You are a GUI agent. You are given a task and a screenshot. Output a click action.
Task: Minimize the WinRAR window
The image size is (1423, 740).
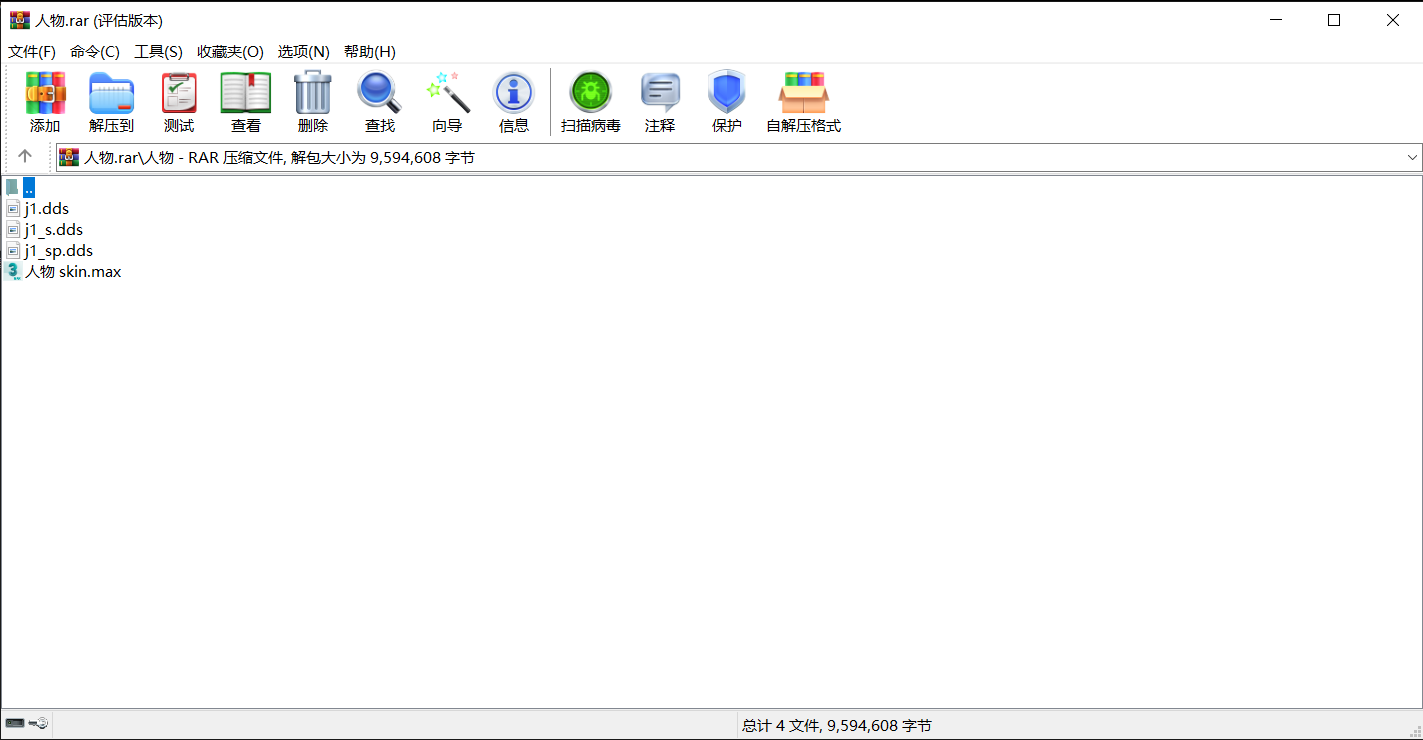pyautogui.click(x=1275, y=20)
